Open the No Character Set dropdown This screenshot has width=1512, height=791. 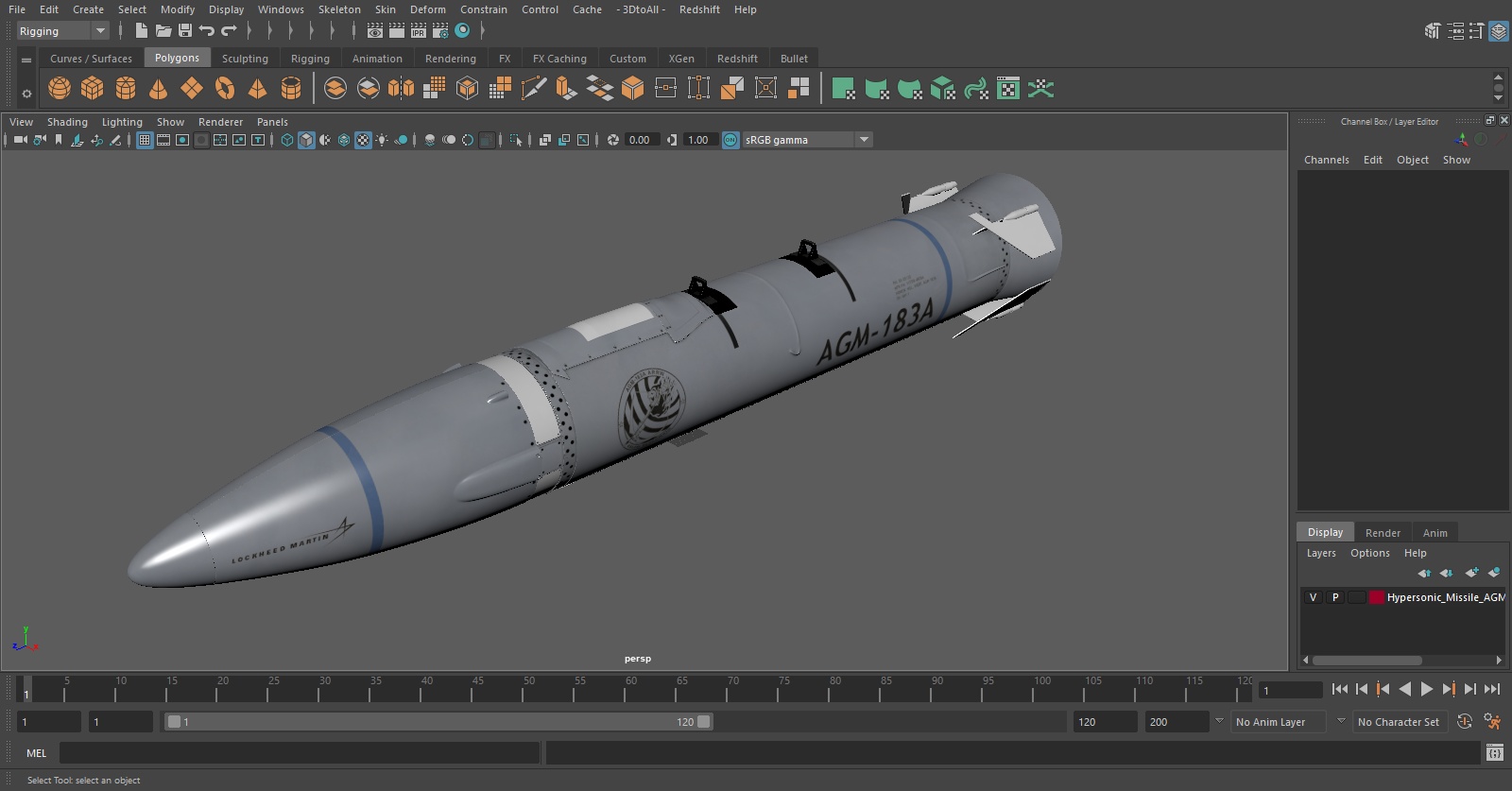[1399, 722]
